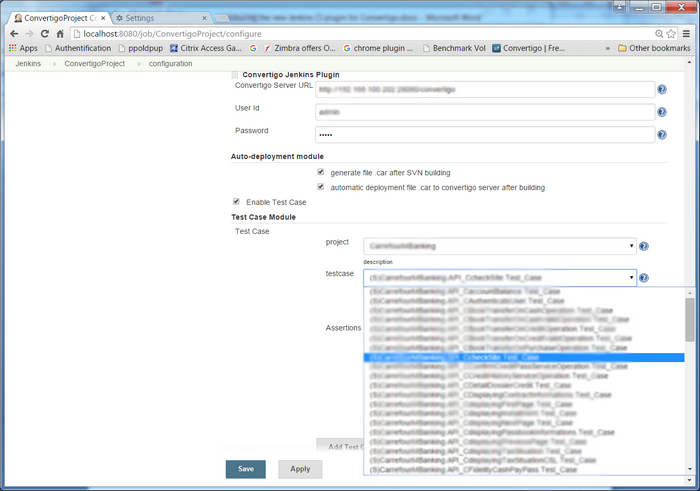This screenshot has height=491, width=700.
Task: Close the Settings browser tab
Action: coord(204,18)
